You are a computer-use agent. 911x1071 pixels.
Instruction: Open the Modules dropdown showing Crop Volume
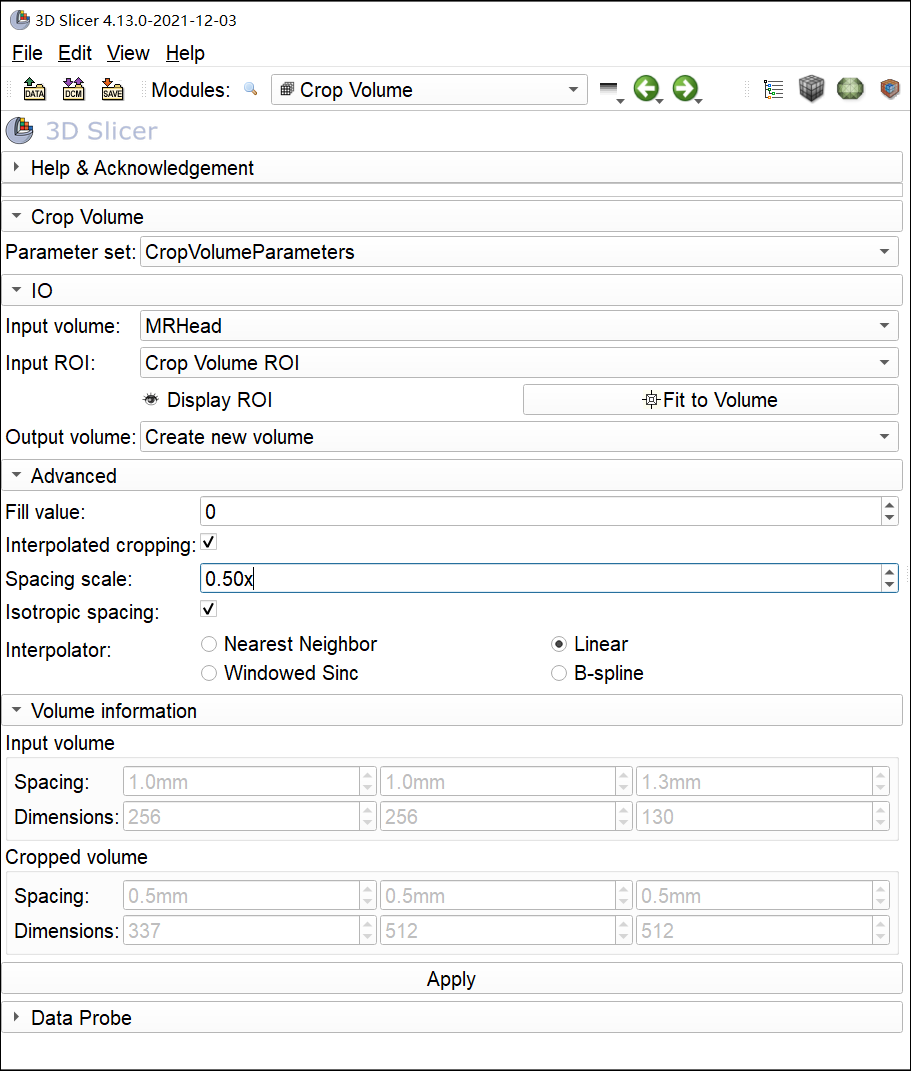click(x=429, y=90)
